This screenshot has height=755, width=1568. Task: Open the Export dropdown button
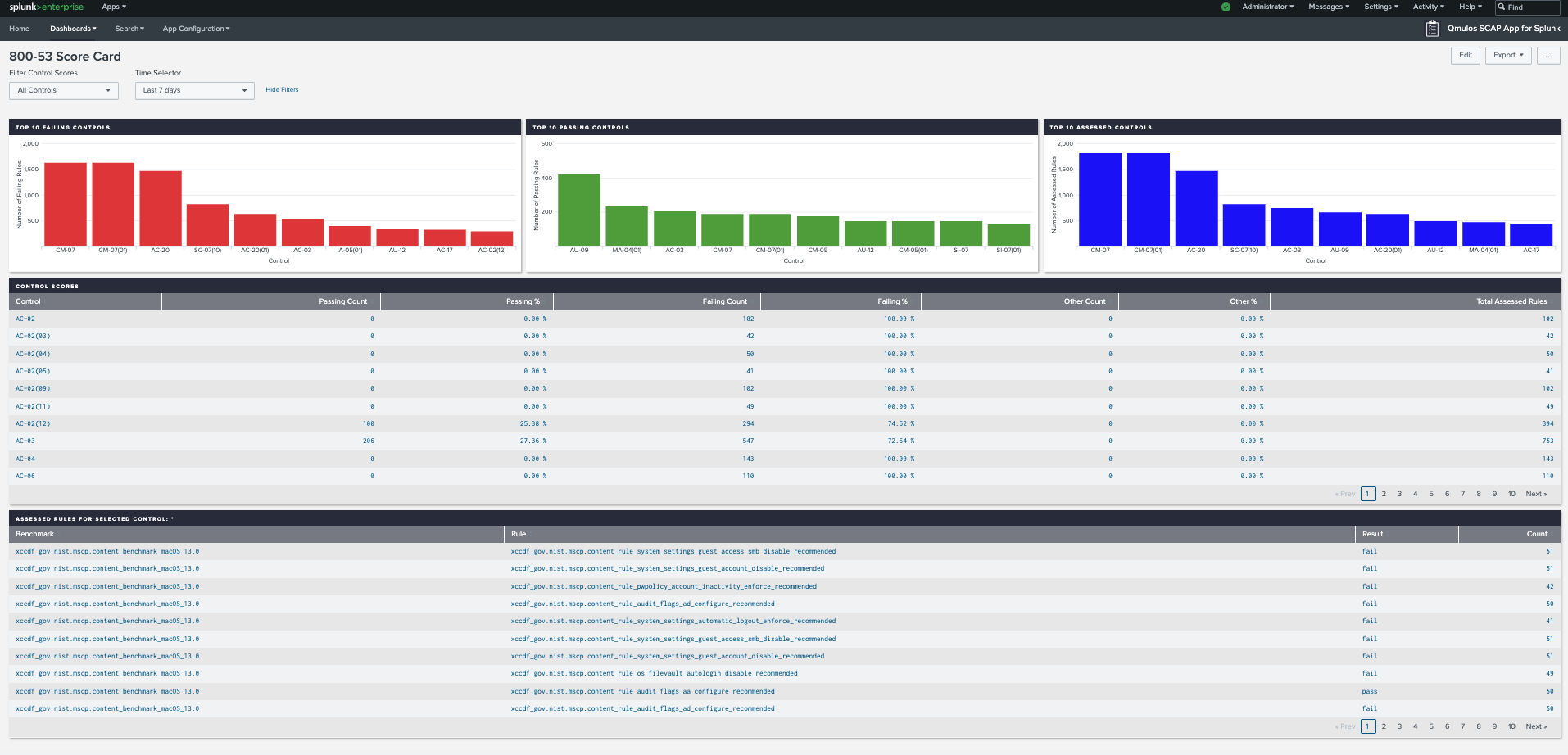click(x=1508, y=55)
